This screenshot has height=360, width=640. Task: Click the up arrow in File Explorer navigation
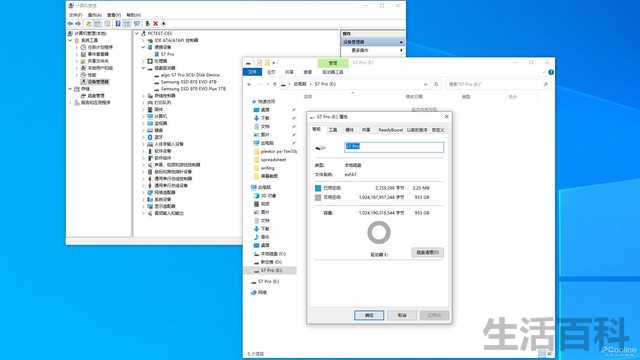(275, 84)
